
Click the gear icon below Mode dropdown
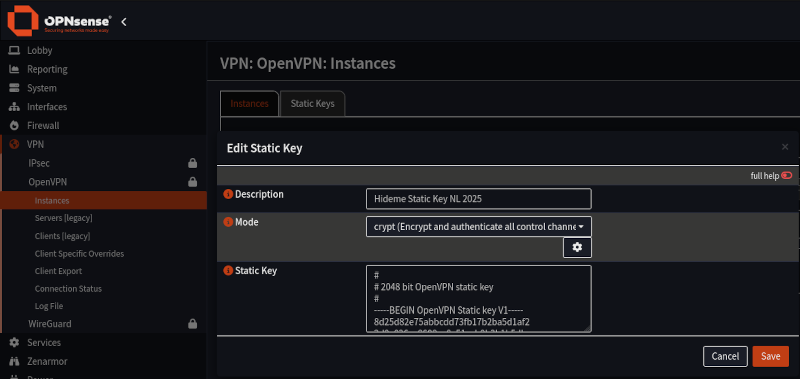[577, 247]
